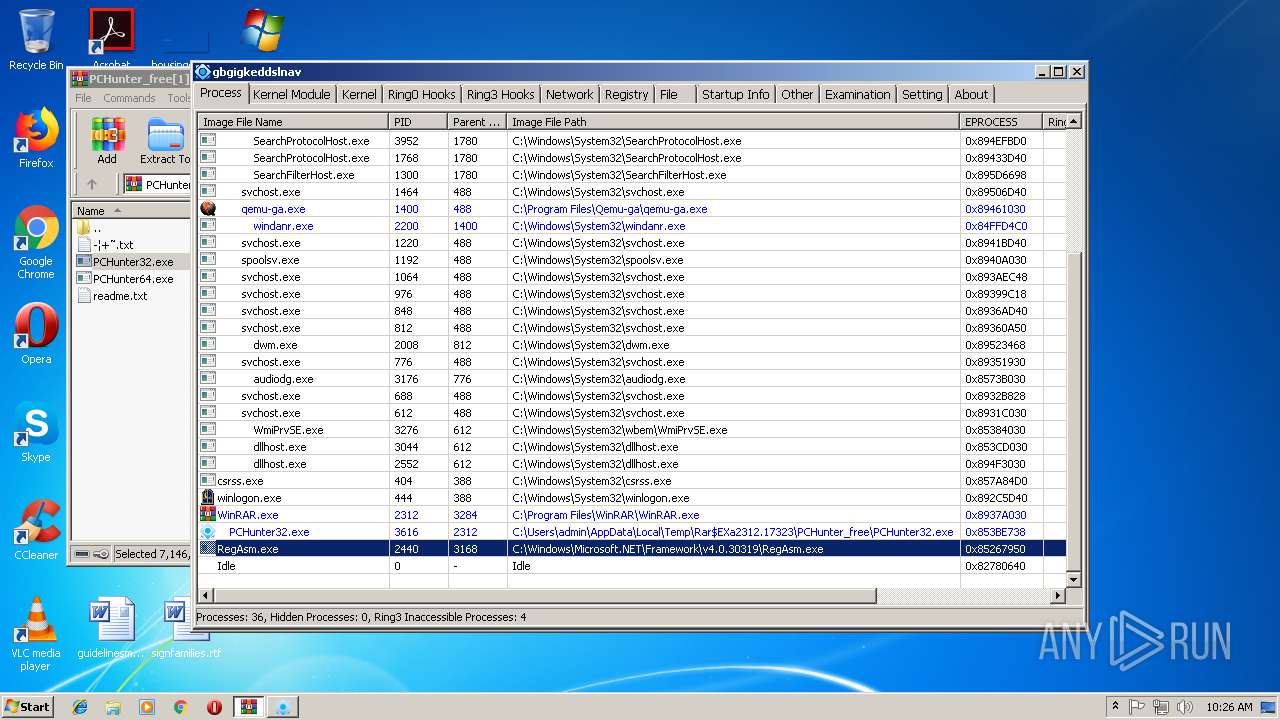
Task: Click the winlogon.exe process icon
Action: pyautogui.click(x=208, y=498)
